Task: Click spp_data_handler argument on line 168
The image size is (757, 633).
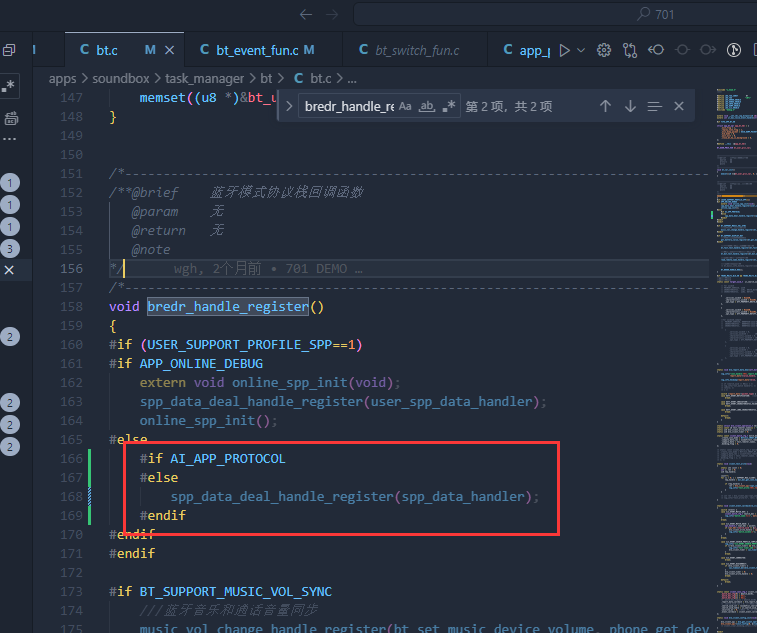Action: click(463, 497)
